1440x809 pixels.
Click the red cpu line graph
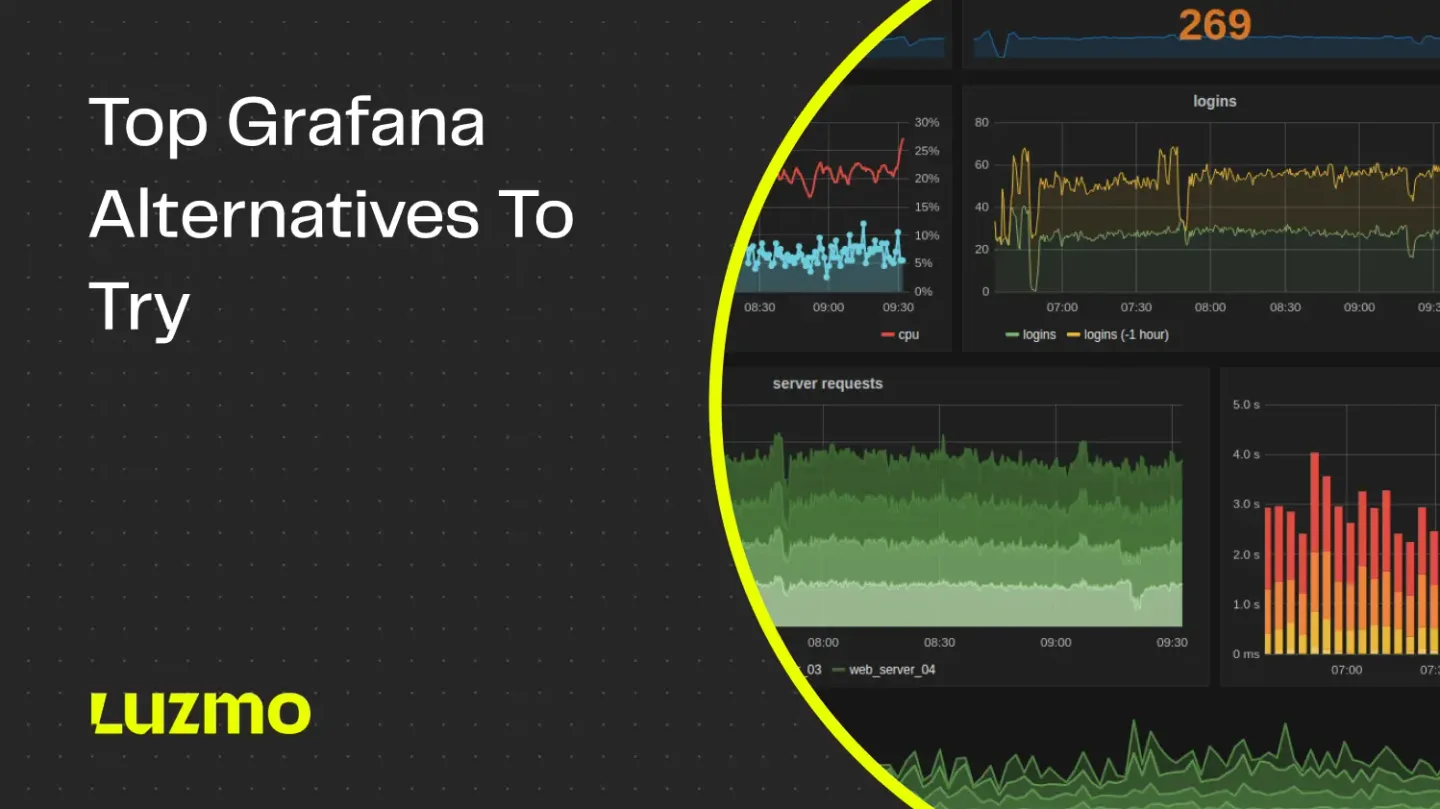tap(840, 172)
